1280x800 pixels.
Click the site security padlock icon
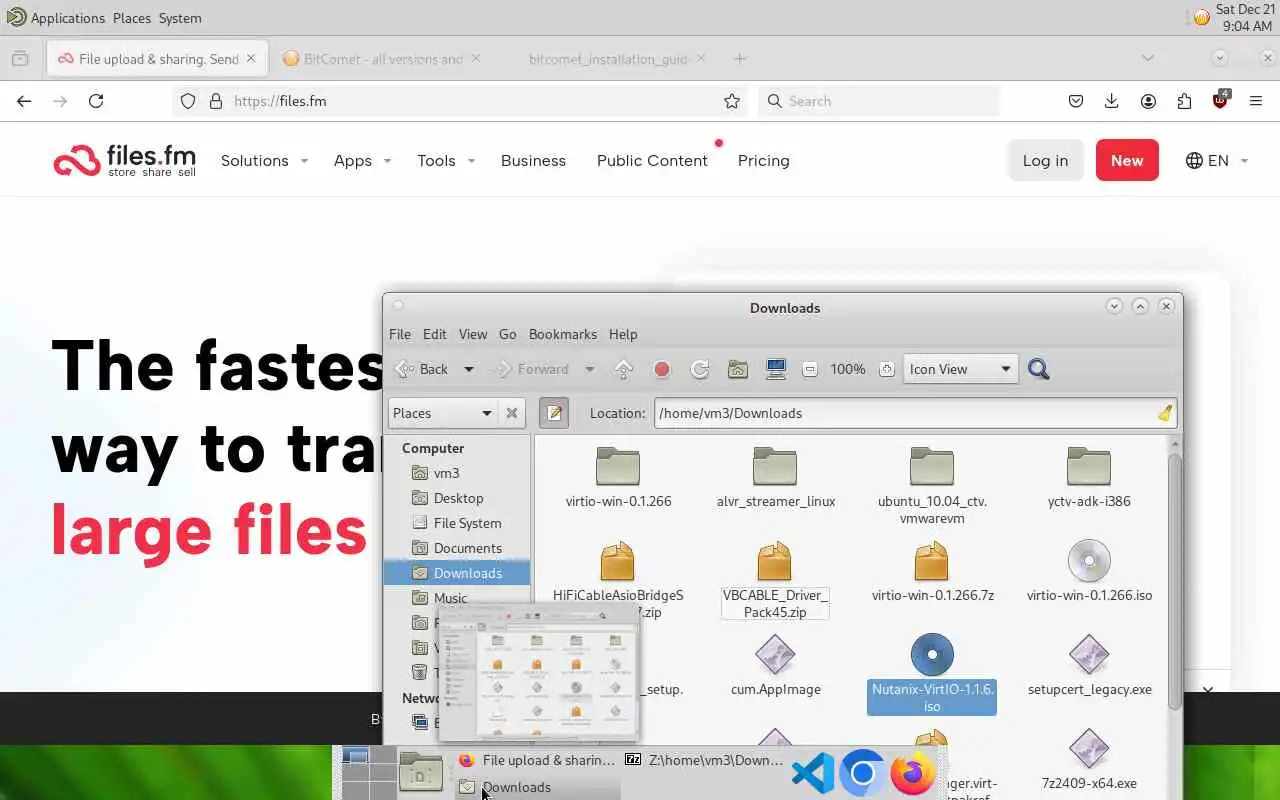[x=215, y=101]
